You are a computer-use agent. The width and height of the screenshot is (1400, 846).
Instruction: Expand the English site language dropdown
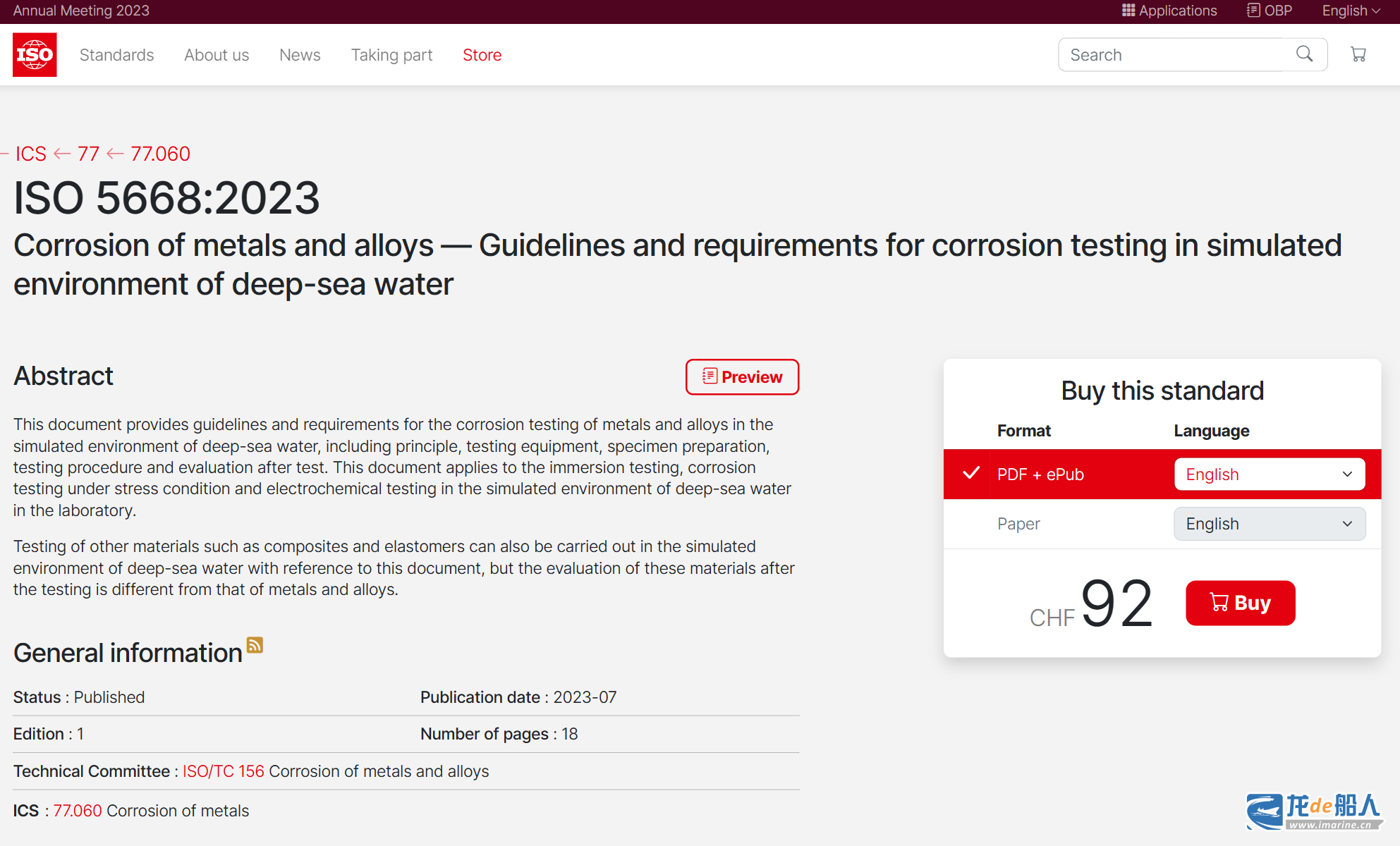pos(1351,11)
